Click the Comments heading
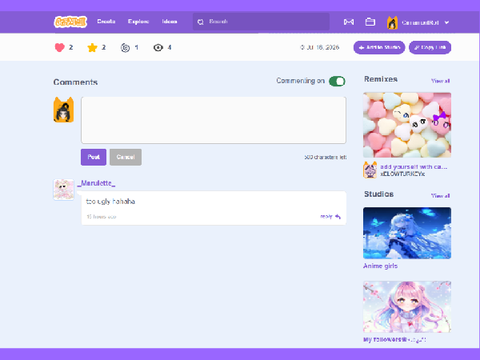The image size is (480, 360). coord(76,82)
